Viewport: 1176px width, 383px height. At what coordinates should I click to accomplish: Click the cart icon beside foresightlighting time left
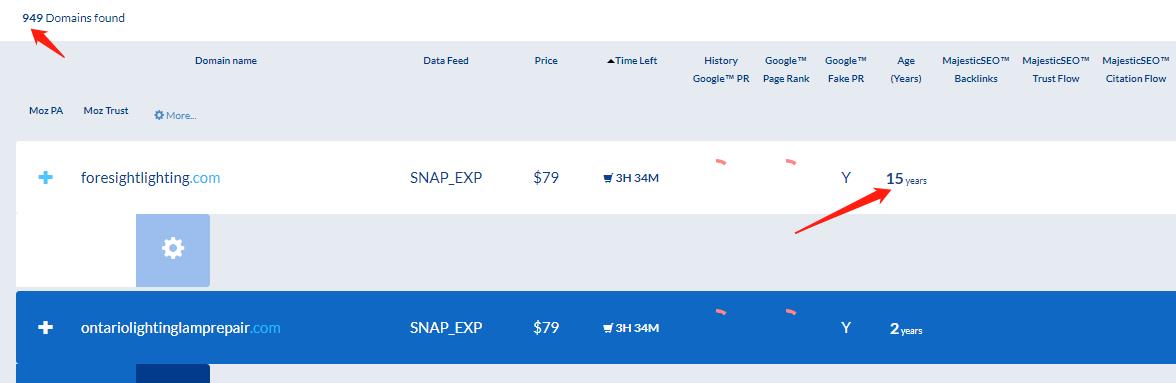click(x=608, y=178)
